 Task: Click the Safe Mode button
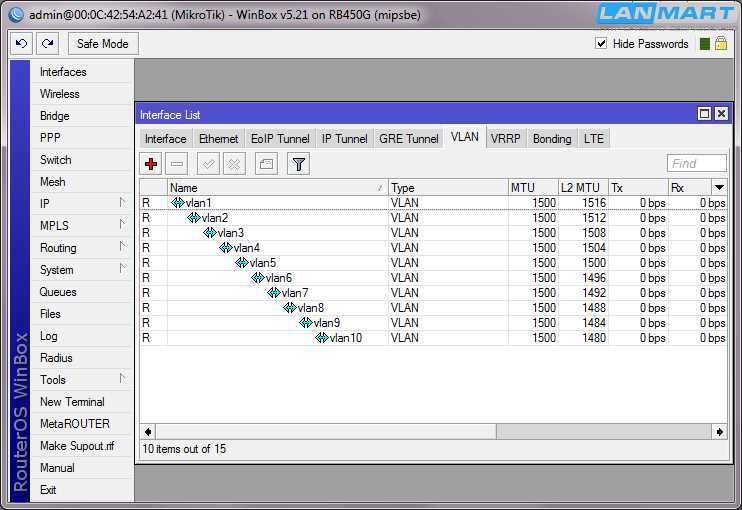point(103,44)
